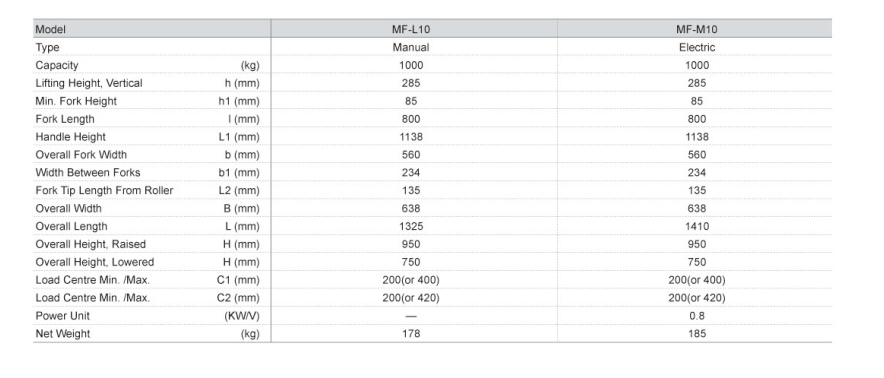
Task: Click the 1410 overall length value
Action: (x=697, y=226)
